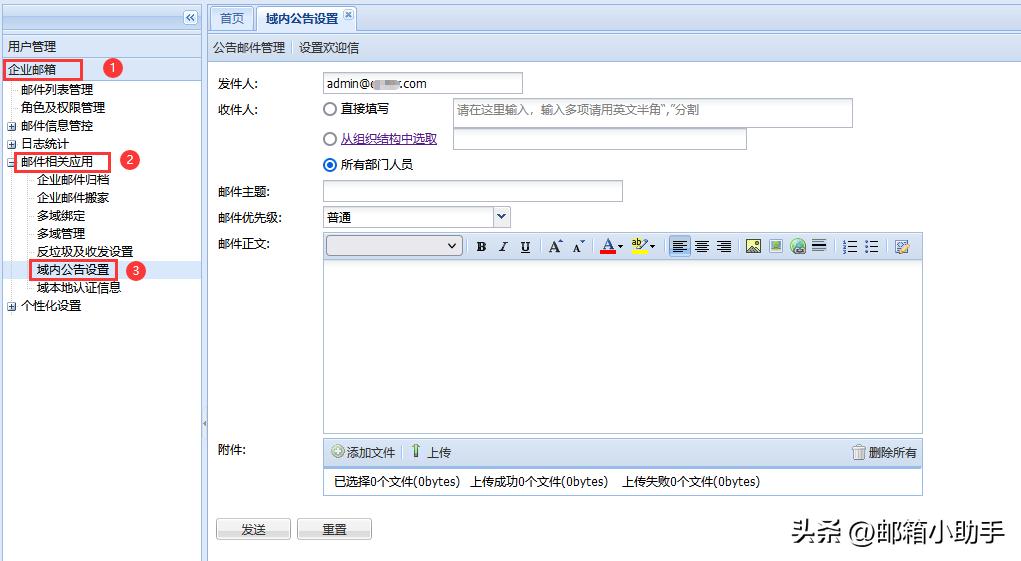Click the recipients direct-entry text box
The image size is (1021, 561).
652,113
